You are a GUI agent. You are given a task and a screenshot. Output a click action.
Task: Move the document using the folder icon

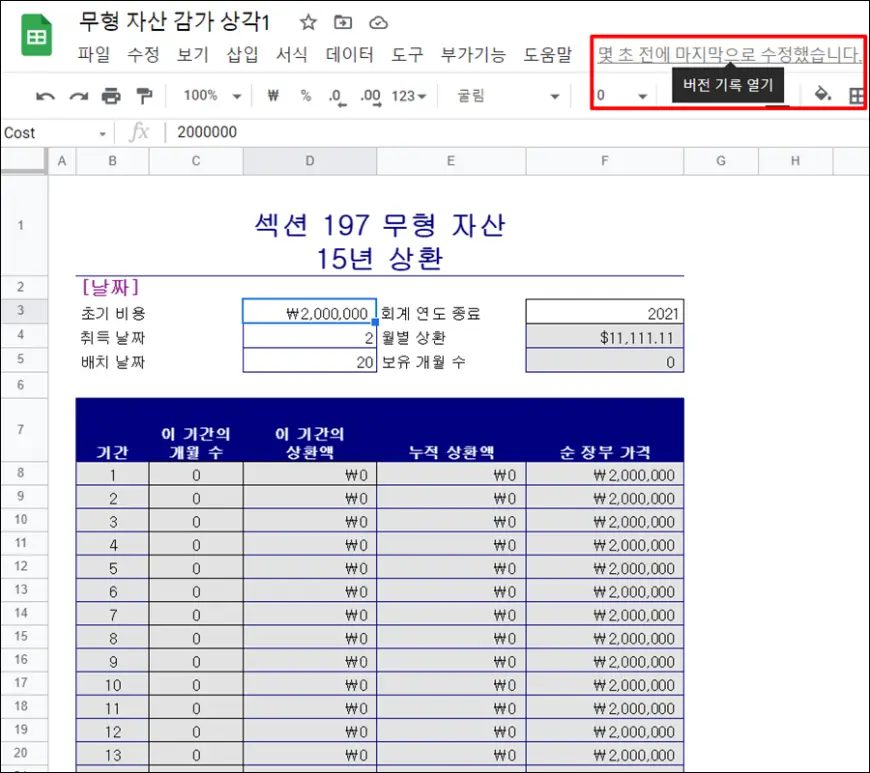coord(343,22)
